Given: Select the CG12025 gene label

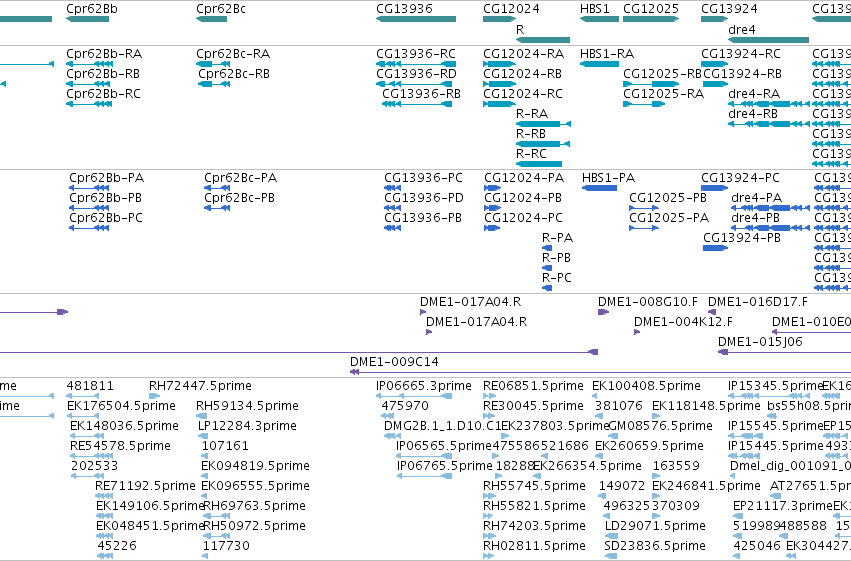Looking at the screenshot, I should pos(651,9).
